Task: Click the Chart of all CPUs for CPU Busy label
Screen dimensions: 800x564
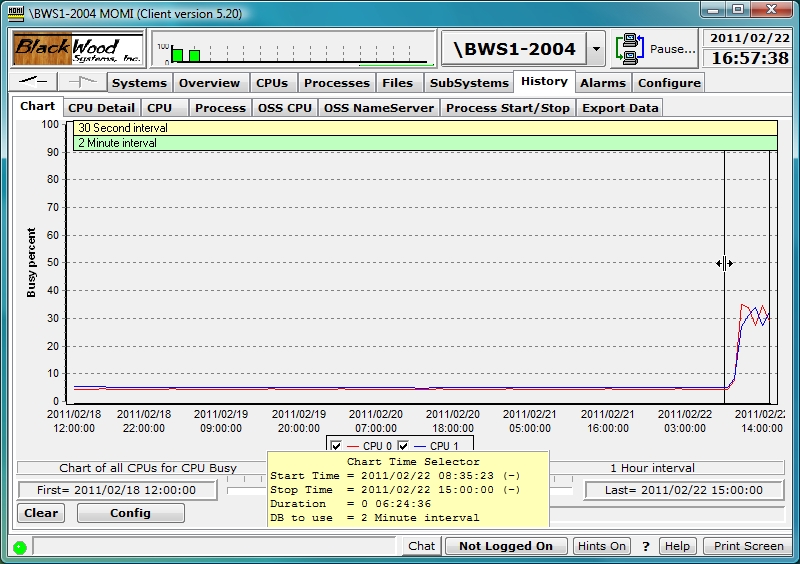Action: [148, 468]
